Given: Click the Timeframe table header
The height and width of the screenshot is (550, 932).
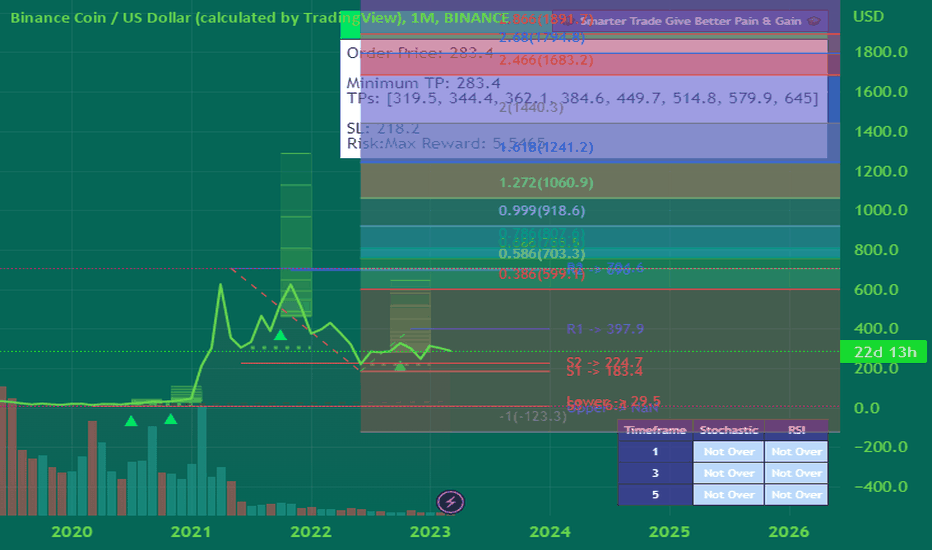Looking at the screenshot, I should point(655,430).
